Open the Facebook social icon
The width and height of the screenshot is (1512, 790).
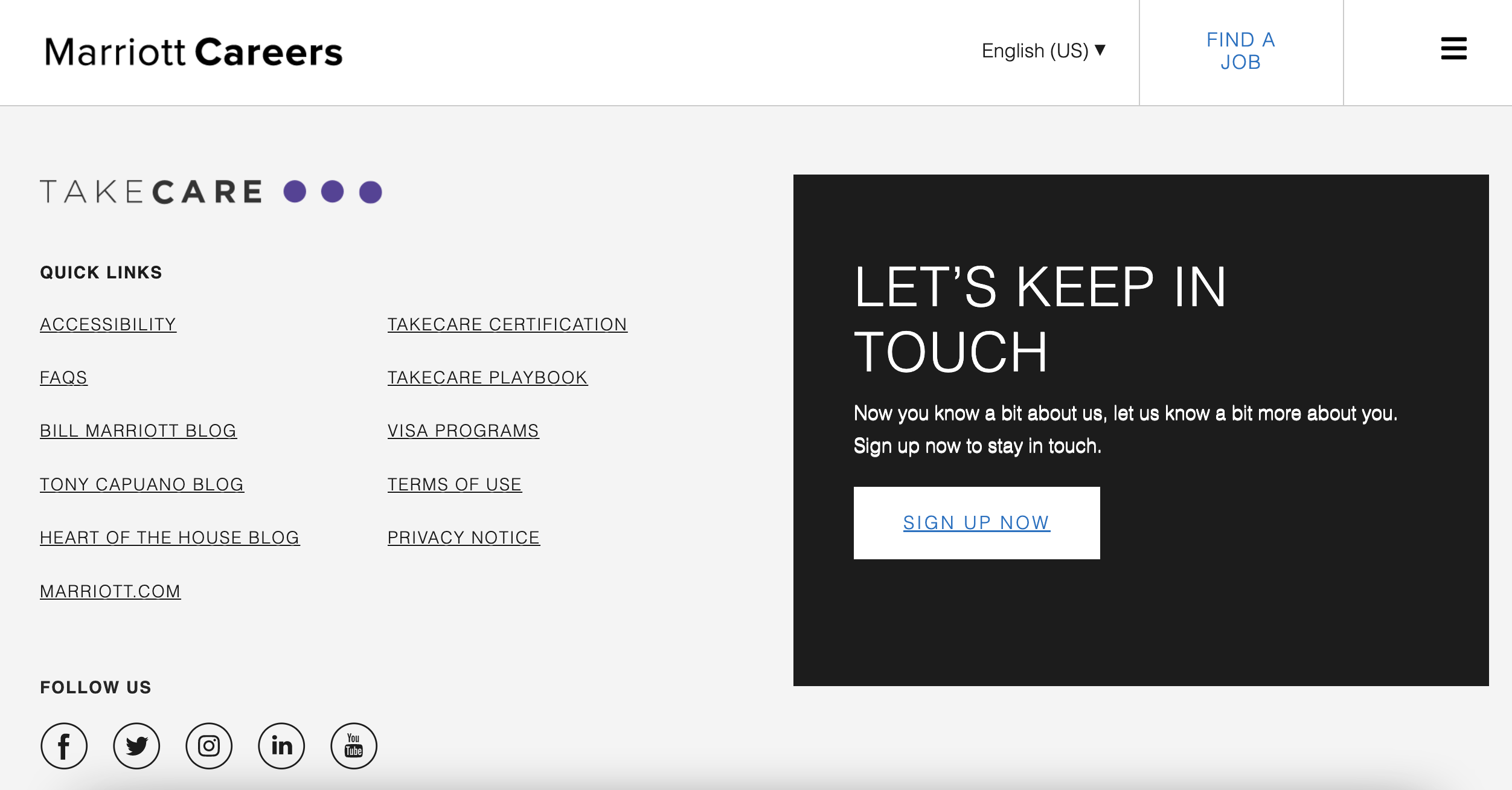tap(64, 746)
